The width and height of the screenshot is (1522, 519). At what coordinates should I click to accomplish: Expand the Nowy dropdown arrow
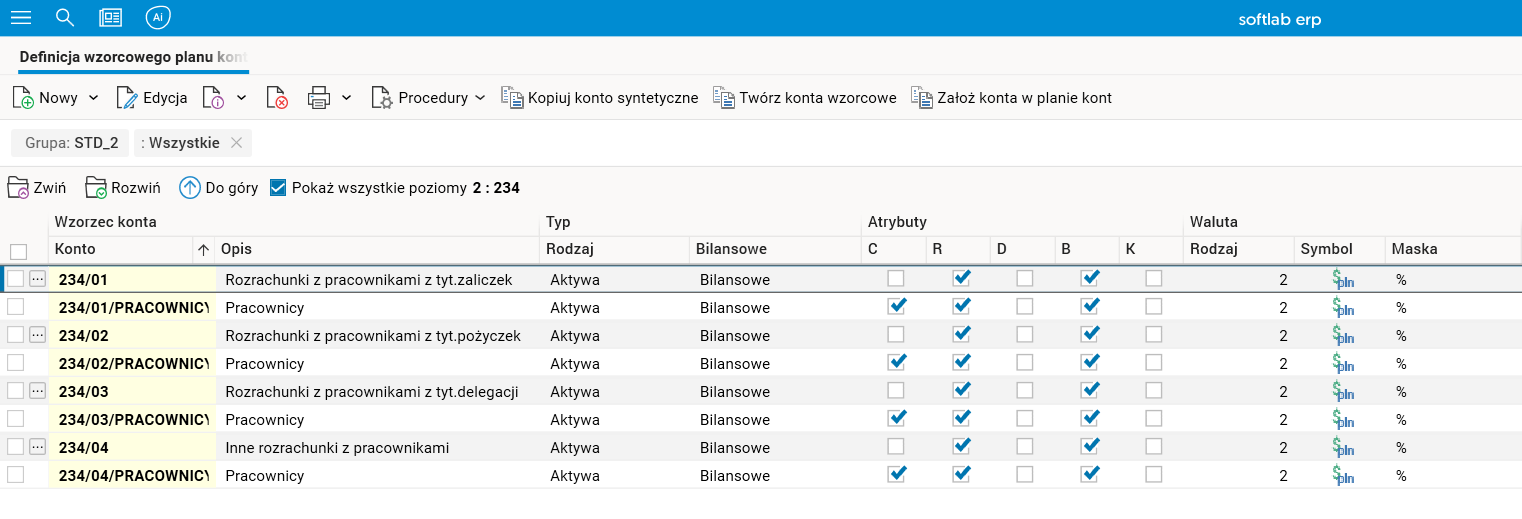pos(94,98)
